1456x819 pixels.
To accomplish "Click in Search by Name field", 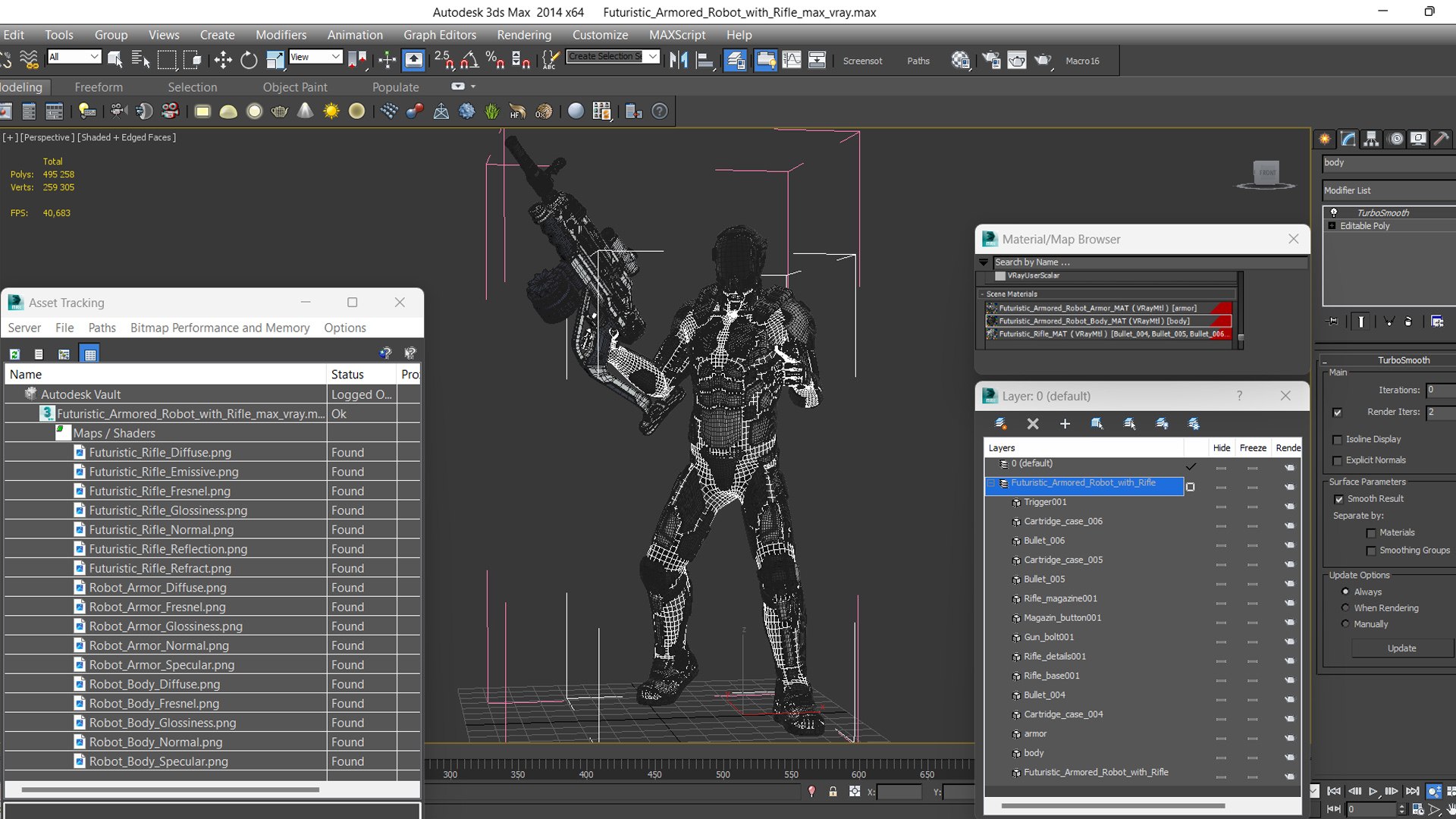I will click(x=1150, y=262).
